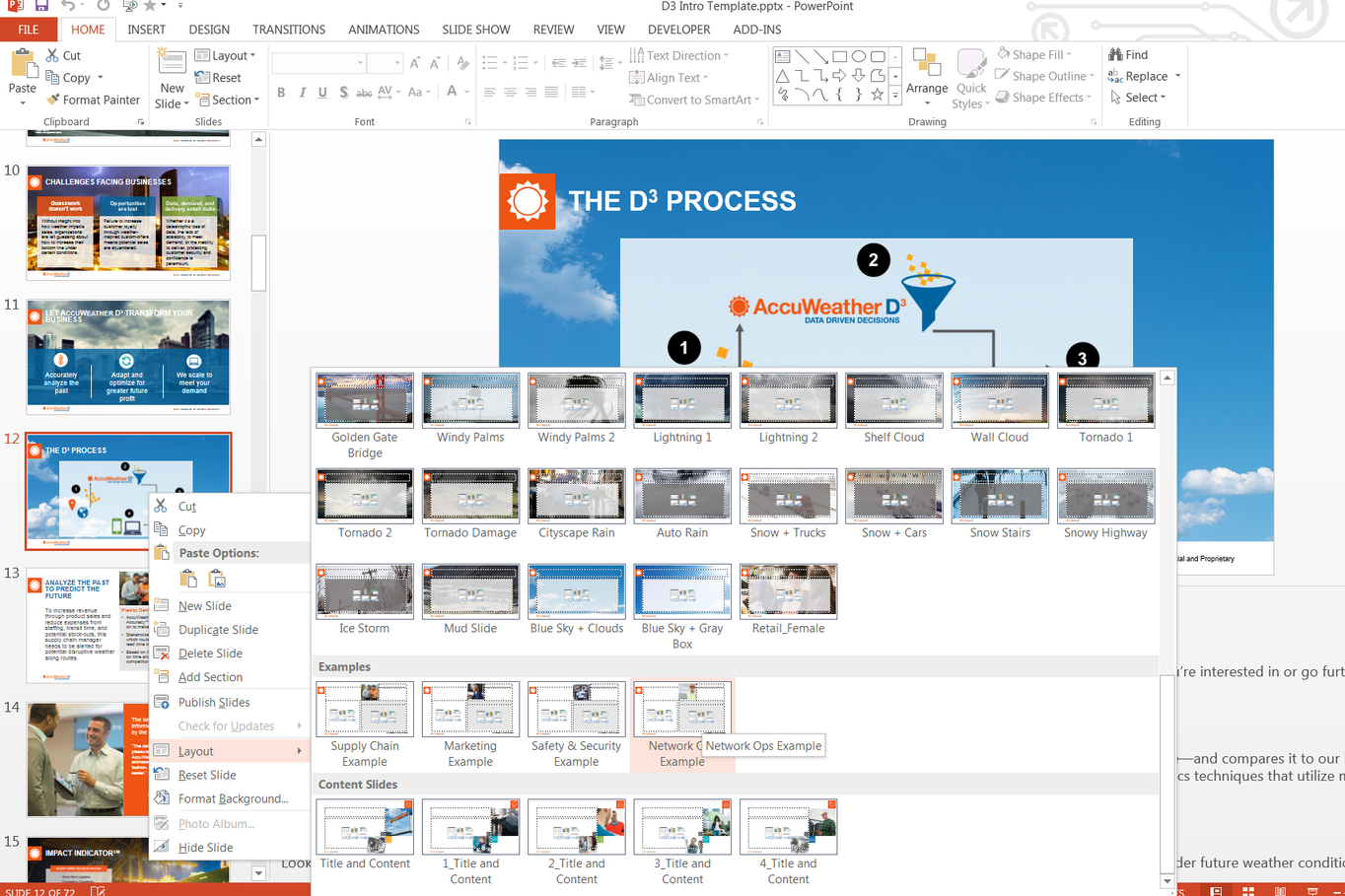This screenshot has width=1345, height=896.
Task: Choose Publish Slides from context menu
Action: 229,703
